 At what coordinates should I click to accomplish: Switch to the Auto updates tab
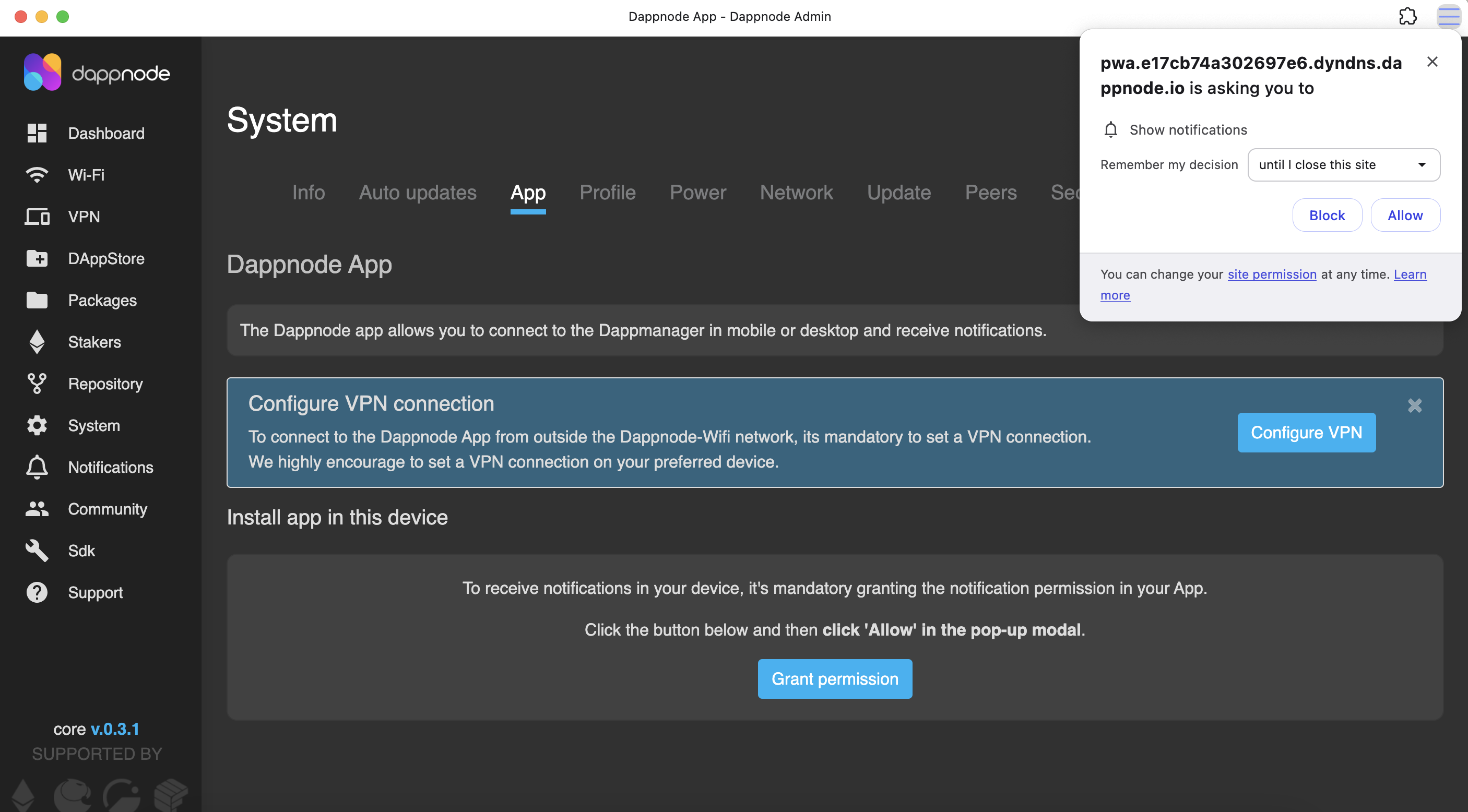(417, 193)
